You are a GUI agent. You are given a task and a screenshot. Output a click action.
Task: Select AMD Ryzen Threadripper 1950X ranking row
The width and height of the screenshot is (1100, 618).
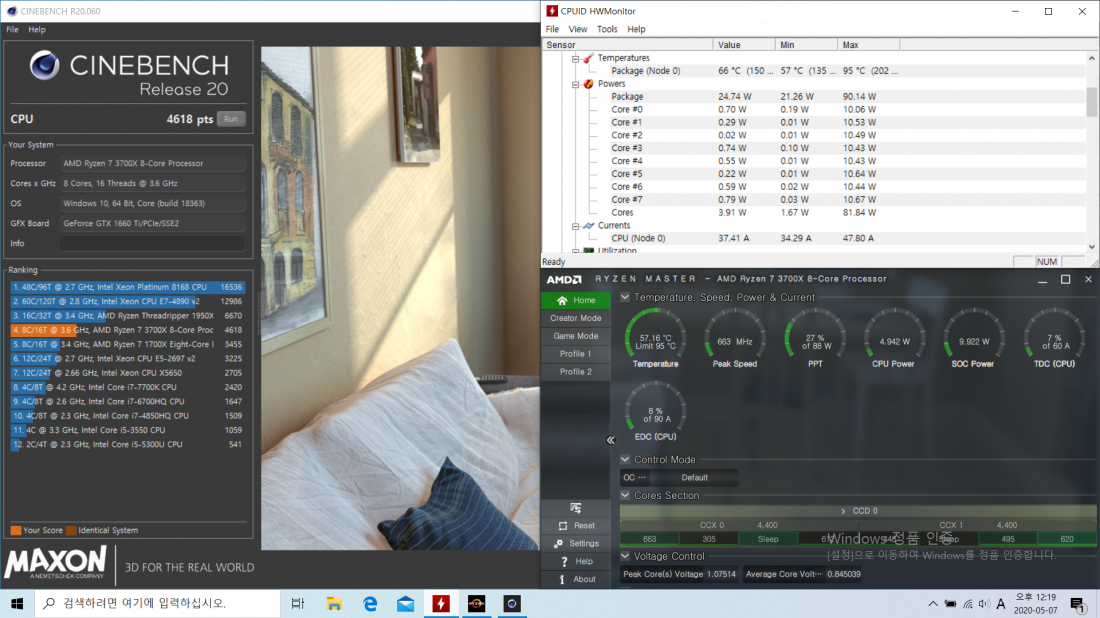coord(128,316)
